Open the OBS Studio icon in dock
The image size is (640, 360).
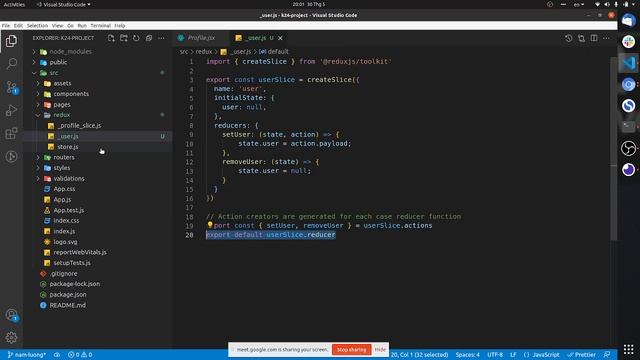[629, 148]
